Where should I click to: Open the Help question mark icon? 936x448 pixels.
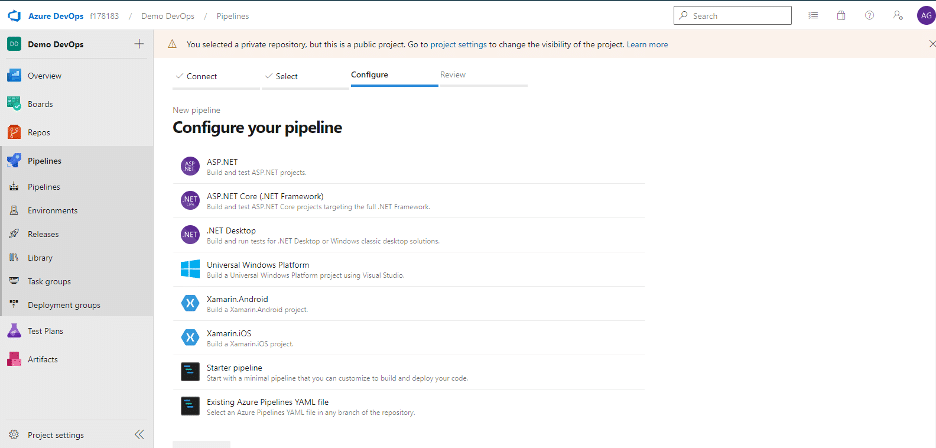[869, 16]
